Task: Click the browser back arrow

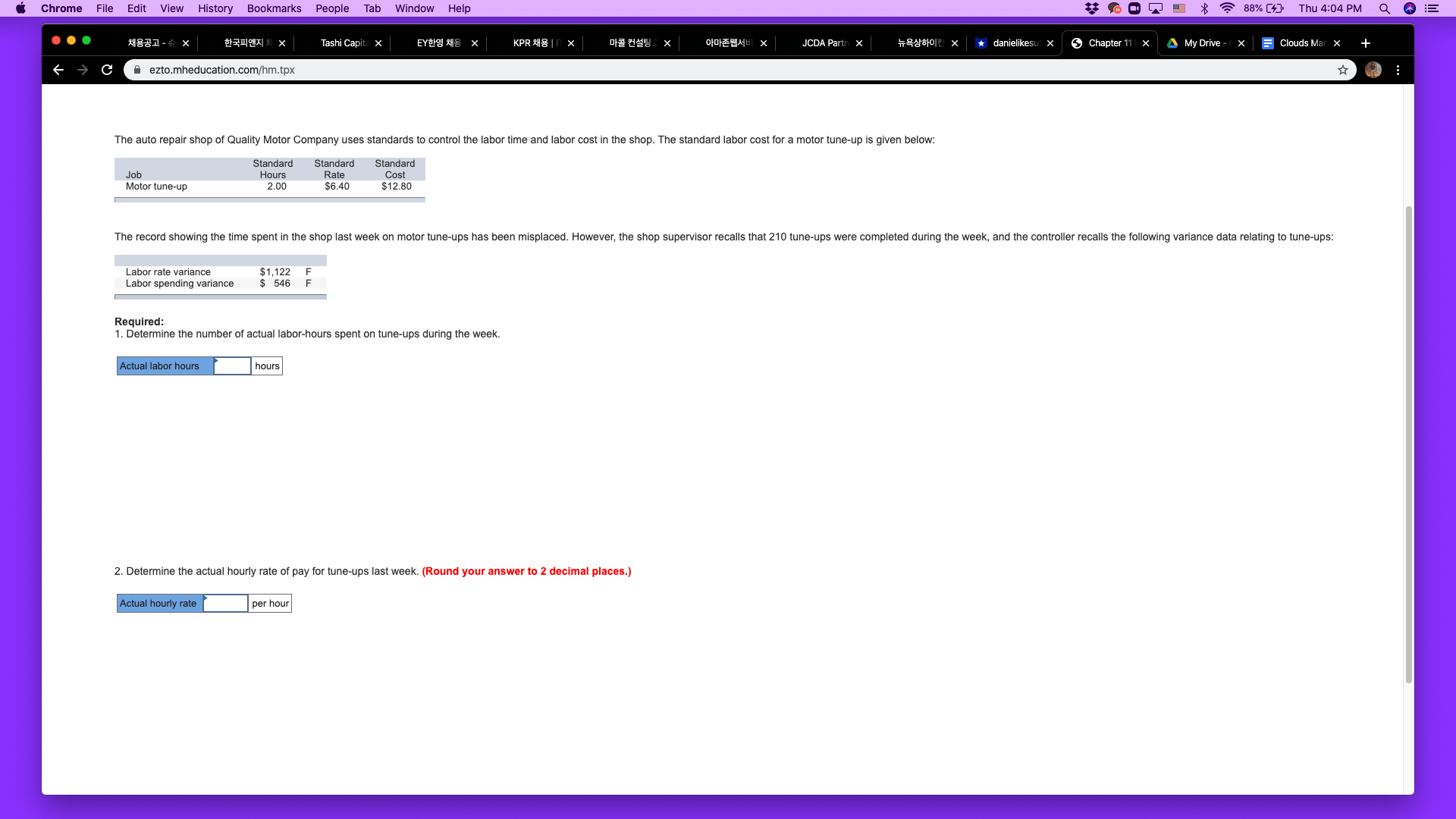Action: pyautogui.click(x=58, y=70)
